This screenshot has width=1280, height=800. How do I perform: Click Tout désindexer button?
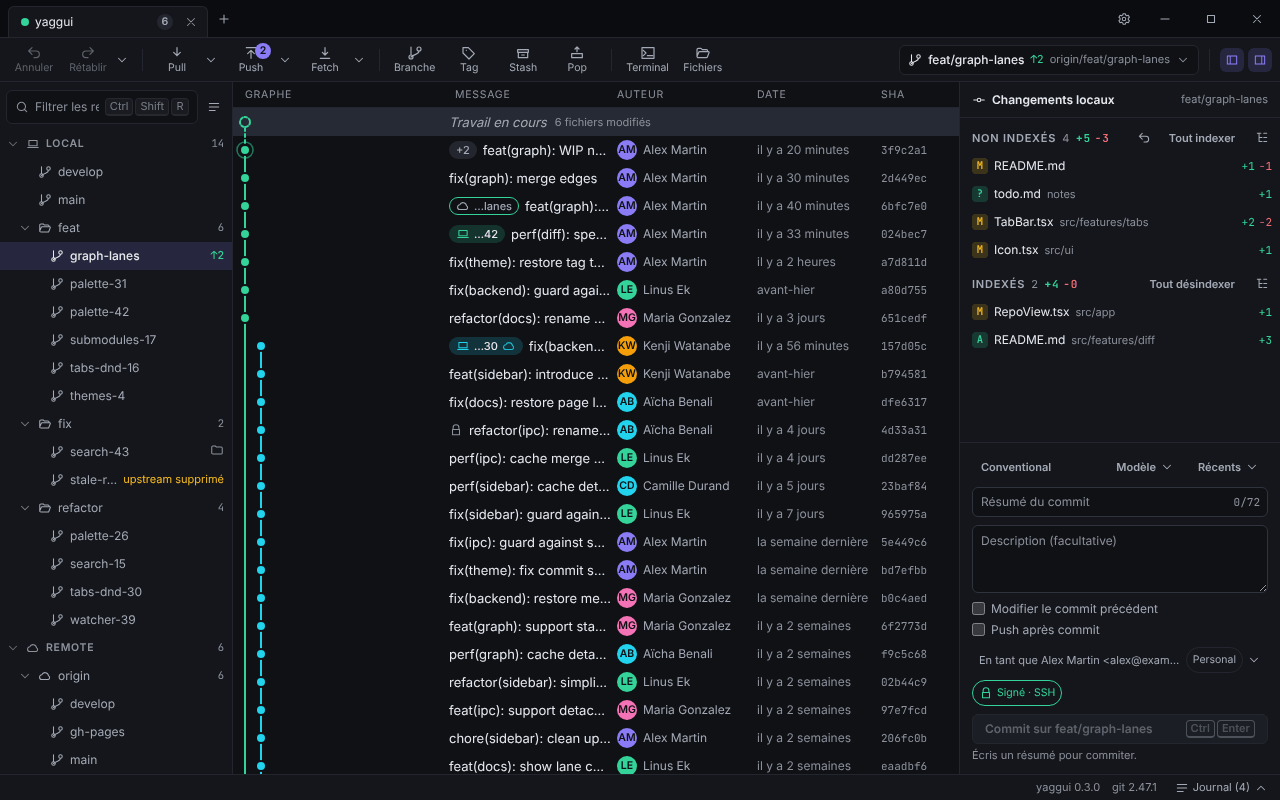pyautogui.click(x=1192, y=284)
